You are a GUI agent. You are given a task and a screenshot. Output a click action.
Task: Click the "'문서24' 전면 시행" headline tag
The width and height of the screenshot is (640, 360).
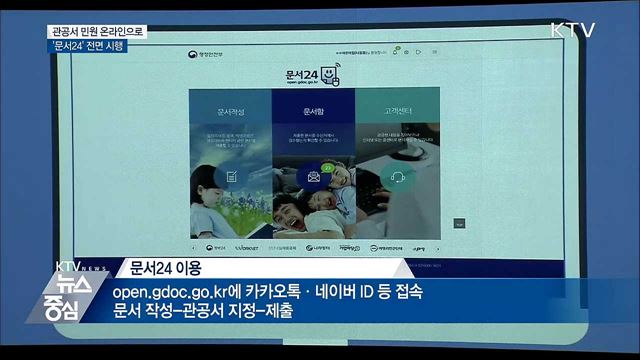pos(87,45)
